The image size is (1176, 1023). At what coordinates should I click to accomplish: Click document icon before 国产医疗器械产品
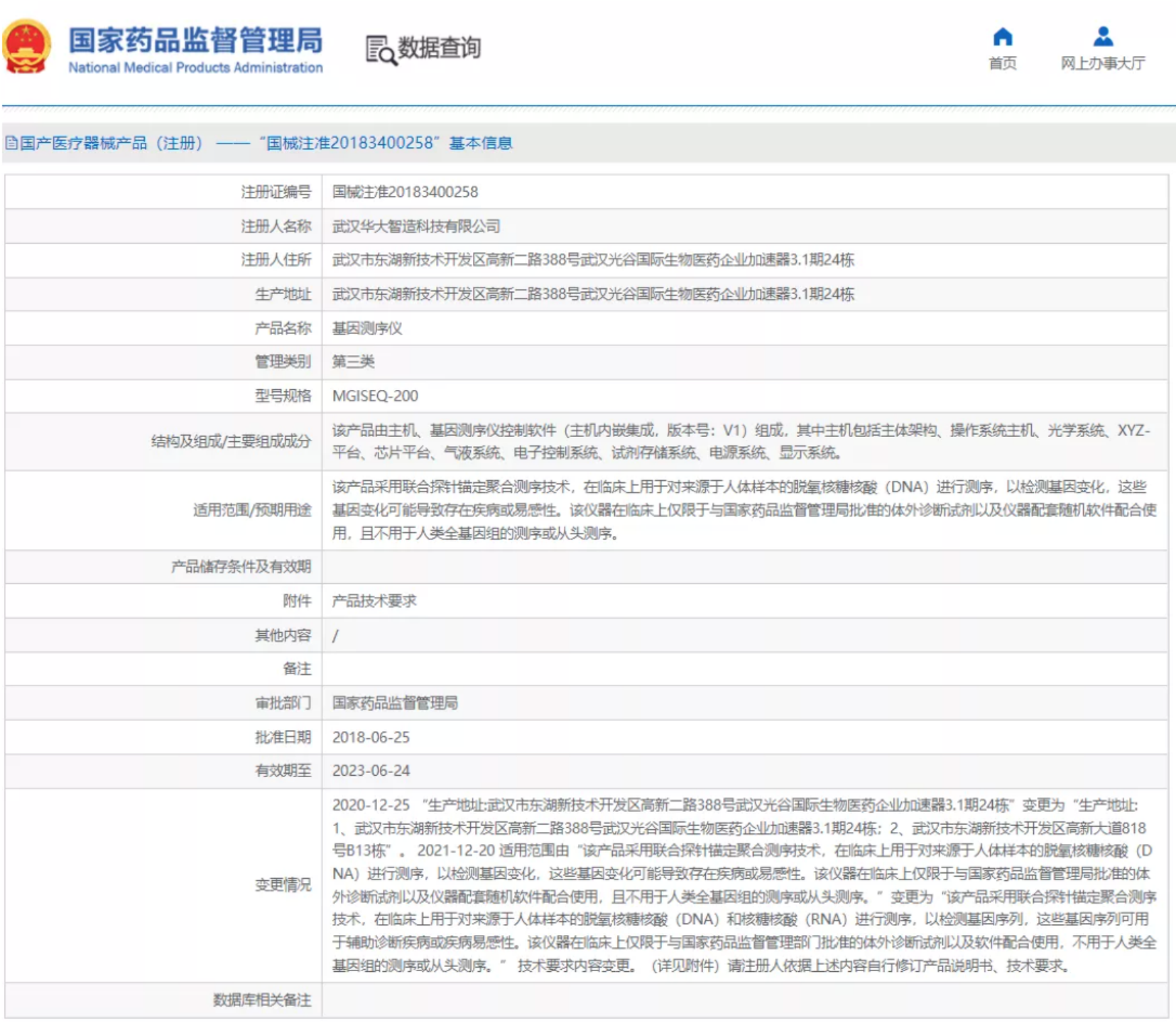pyautogui.click(x=11, y=143)
